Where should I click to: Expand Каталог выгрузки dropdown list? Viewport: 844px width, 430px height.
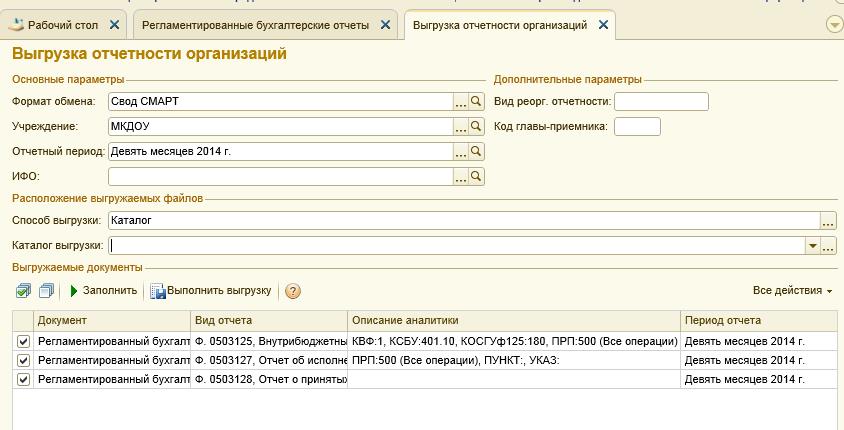(812, 245)
